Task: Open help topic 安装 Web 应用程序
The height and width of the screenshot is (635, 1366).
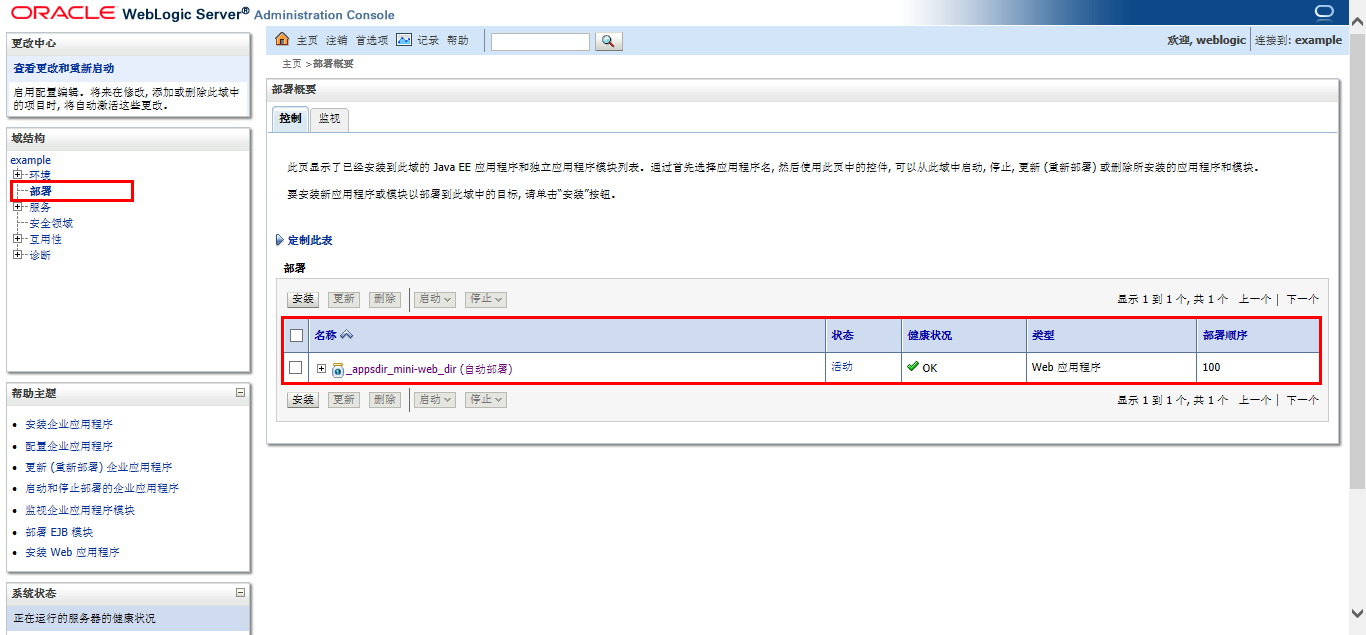Action: click(72, 553)
